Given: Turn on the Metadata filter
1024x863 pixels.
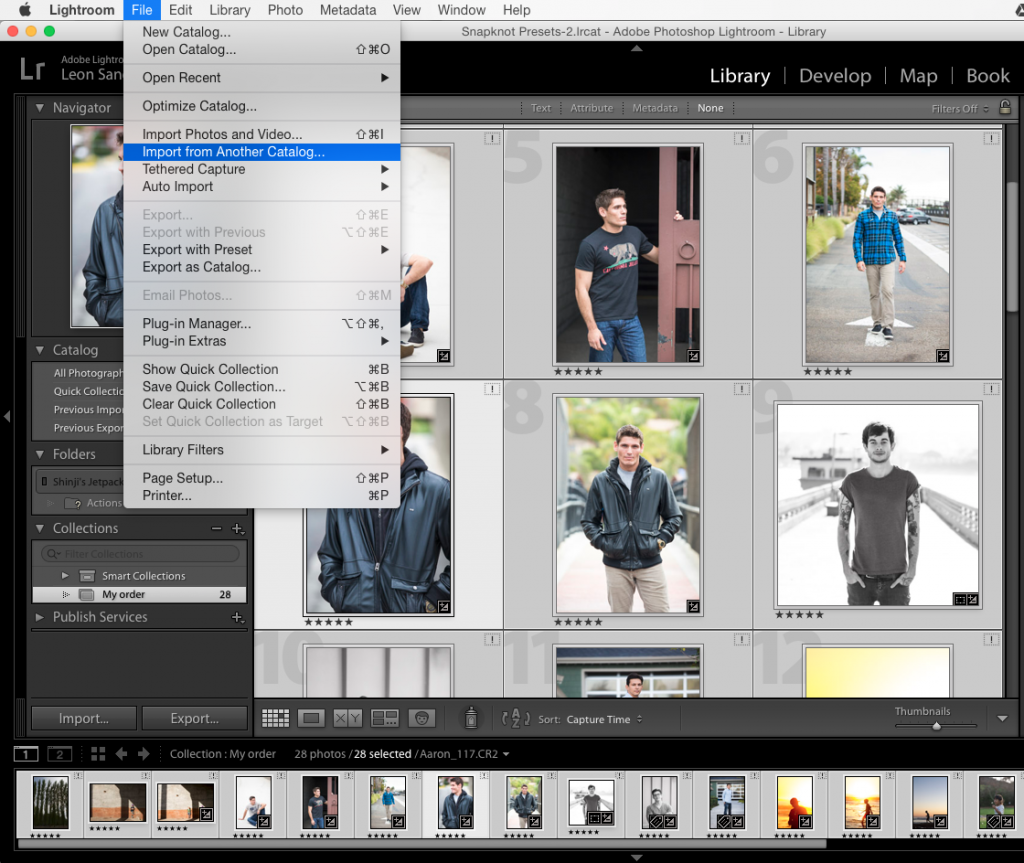Looking at the screenshot, I should [x=654, y=108].
